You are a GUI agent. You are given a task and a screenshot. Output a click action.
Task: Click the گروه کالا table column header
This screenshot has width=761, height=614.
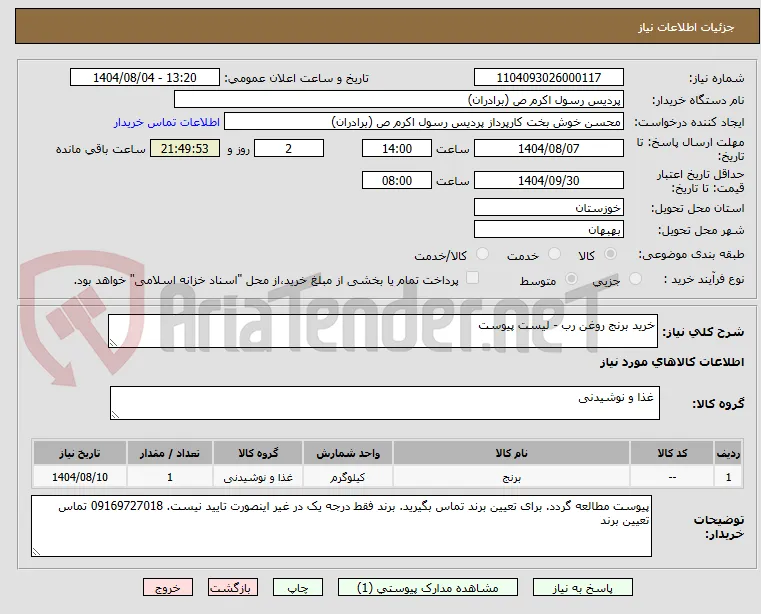pyautogui.click(x=258, y=453)
